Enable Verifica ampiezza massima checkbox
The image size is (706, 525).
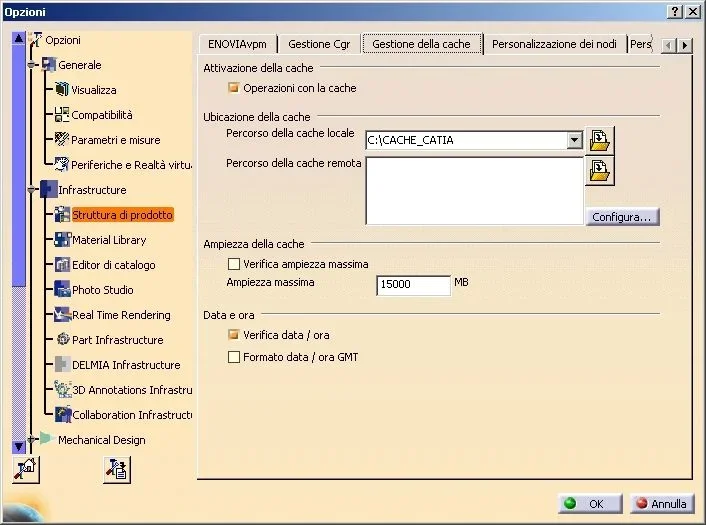(x=234, y=264)
